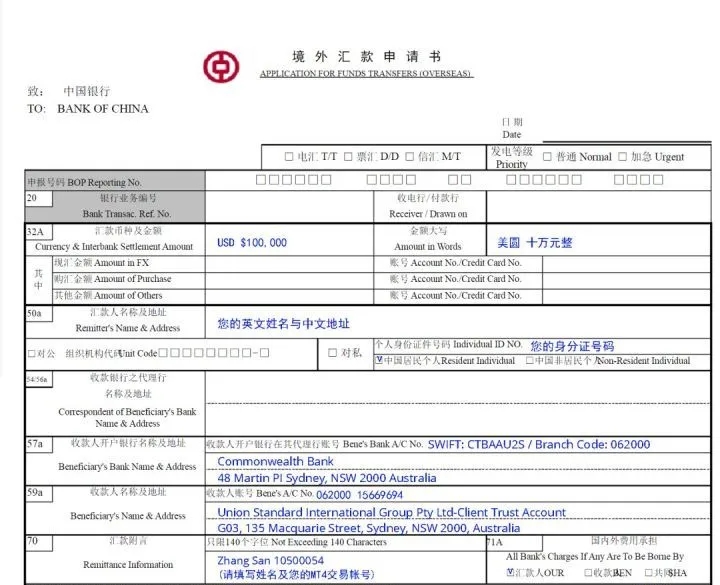
Task: Click 'SWIFT: CTBAAU2S / Branch Code: 062000' text
Action: [539, 444]
